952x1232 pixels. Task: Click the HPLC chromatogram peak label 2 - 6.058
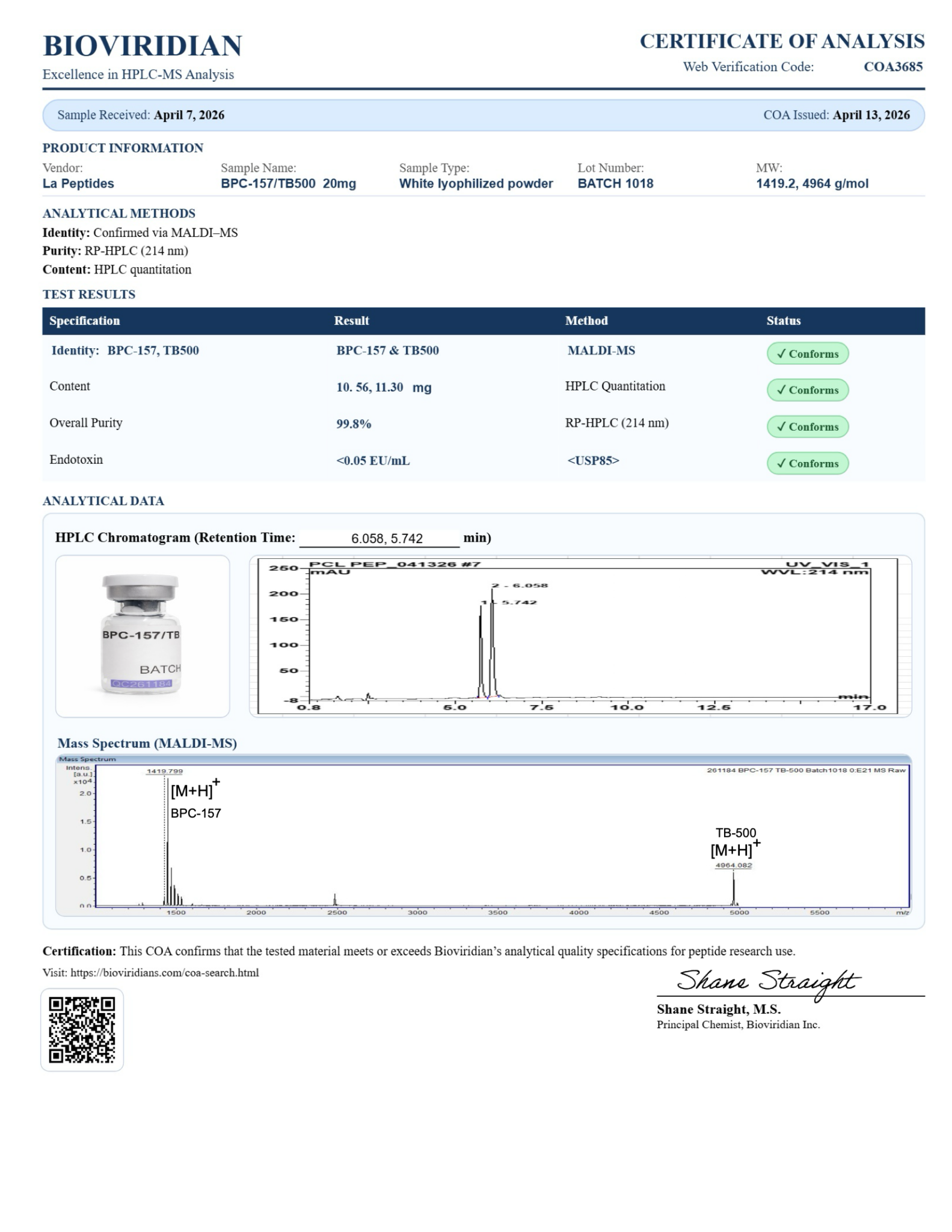pyautogui.click(x=520, y=585)
